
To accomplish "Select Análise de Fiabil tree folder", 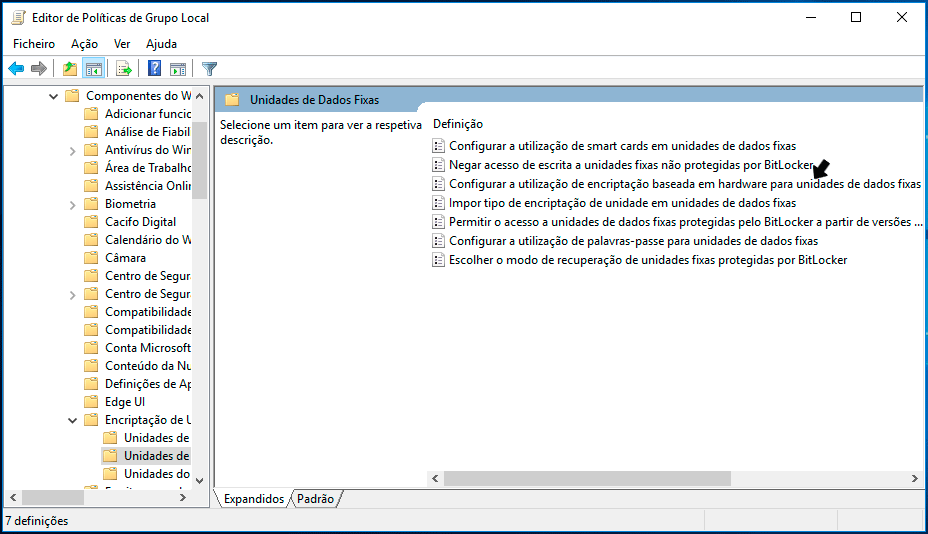I will coord(147,131).
